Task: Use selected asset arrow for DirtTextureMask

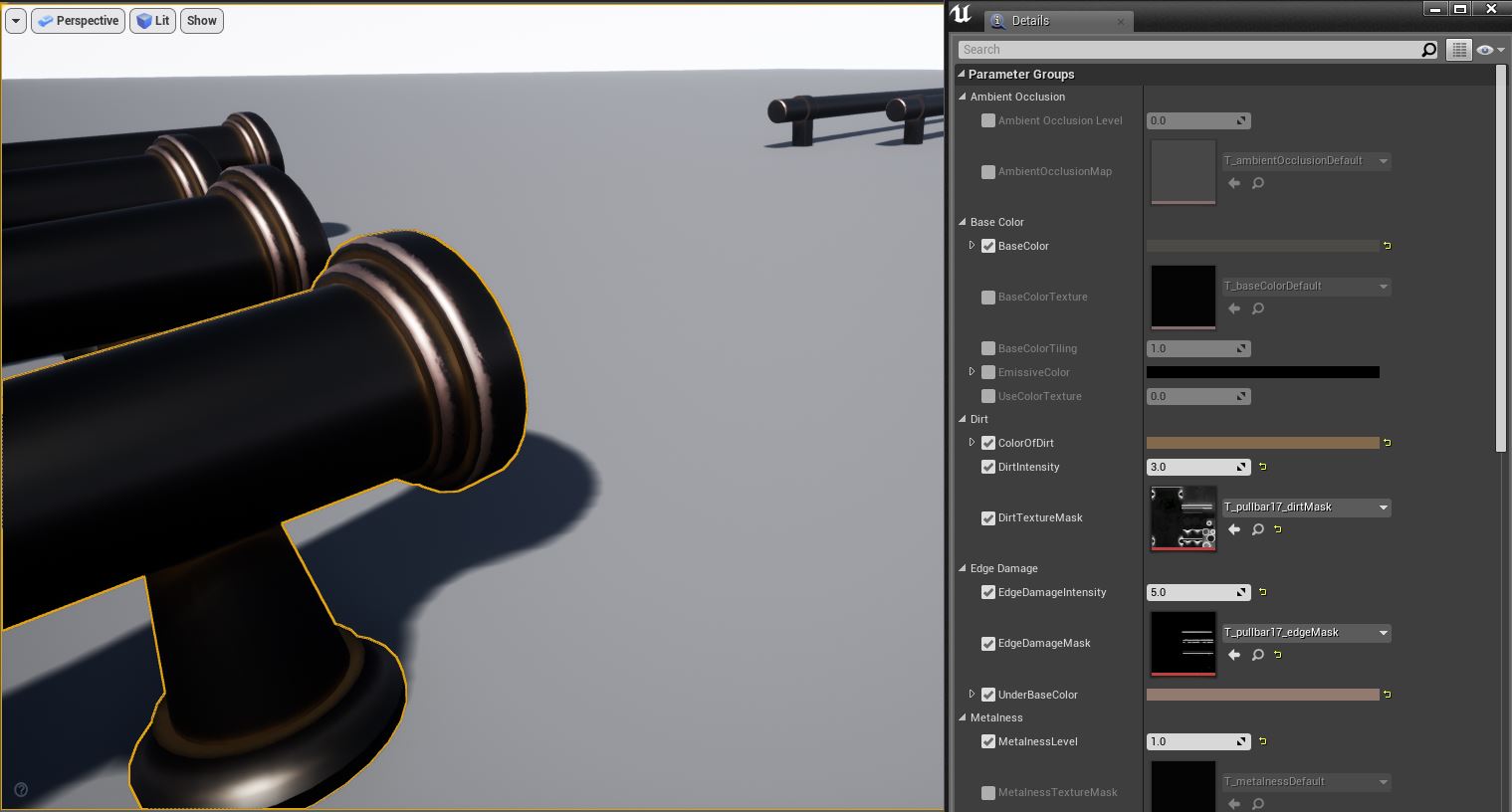Action: 1234,529
